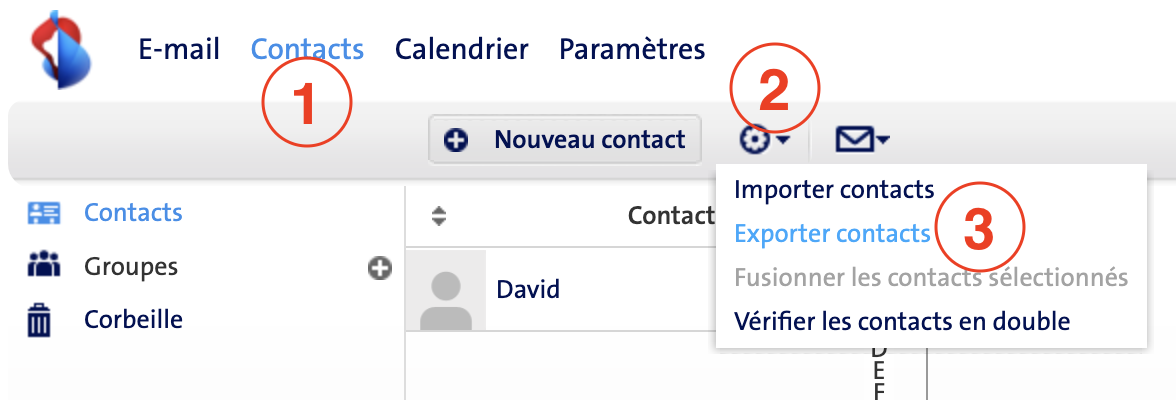The height and width of the screenshot is (400, 1176).
Task: Click the Swisscom logo icon
Action: 62,50
